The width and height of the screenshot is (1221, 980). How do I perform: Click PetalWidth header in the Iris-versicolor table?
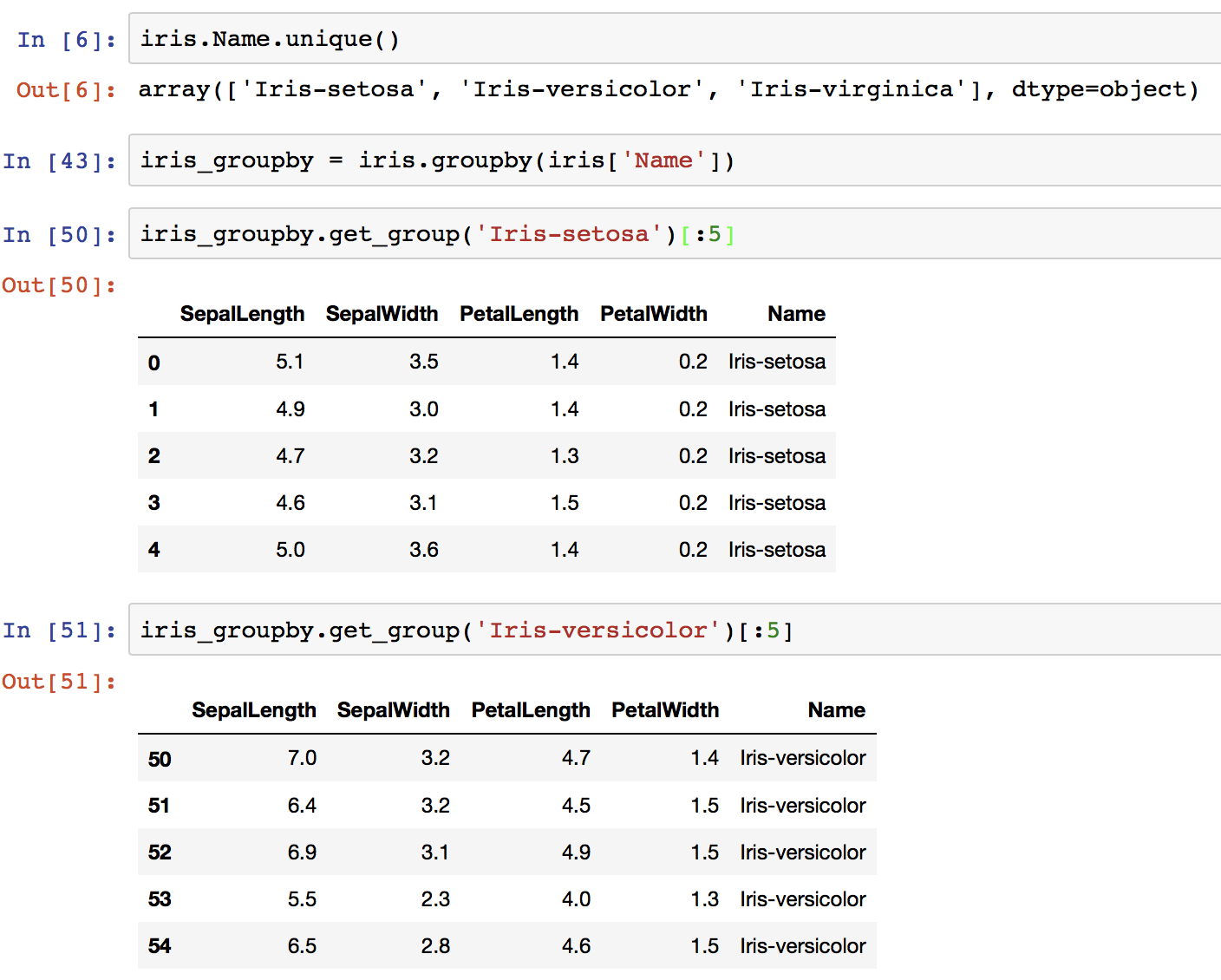tap(665, 710)
